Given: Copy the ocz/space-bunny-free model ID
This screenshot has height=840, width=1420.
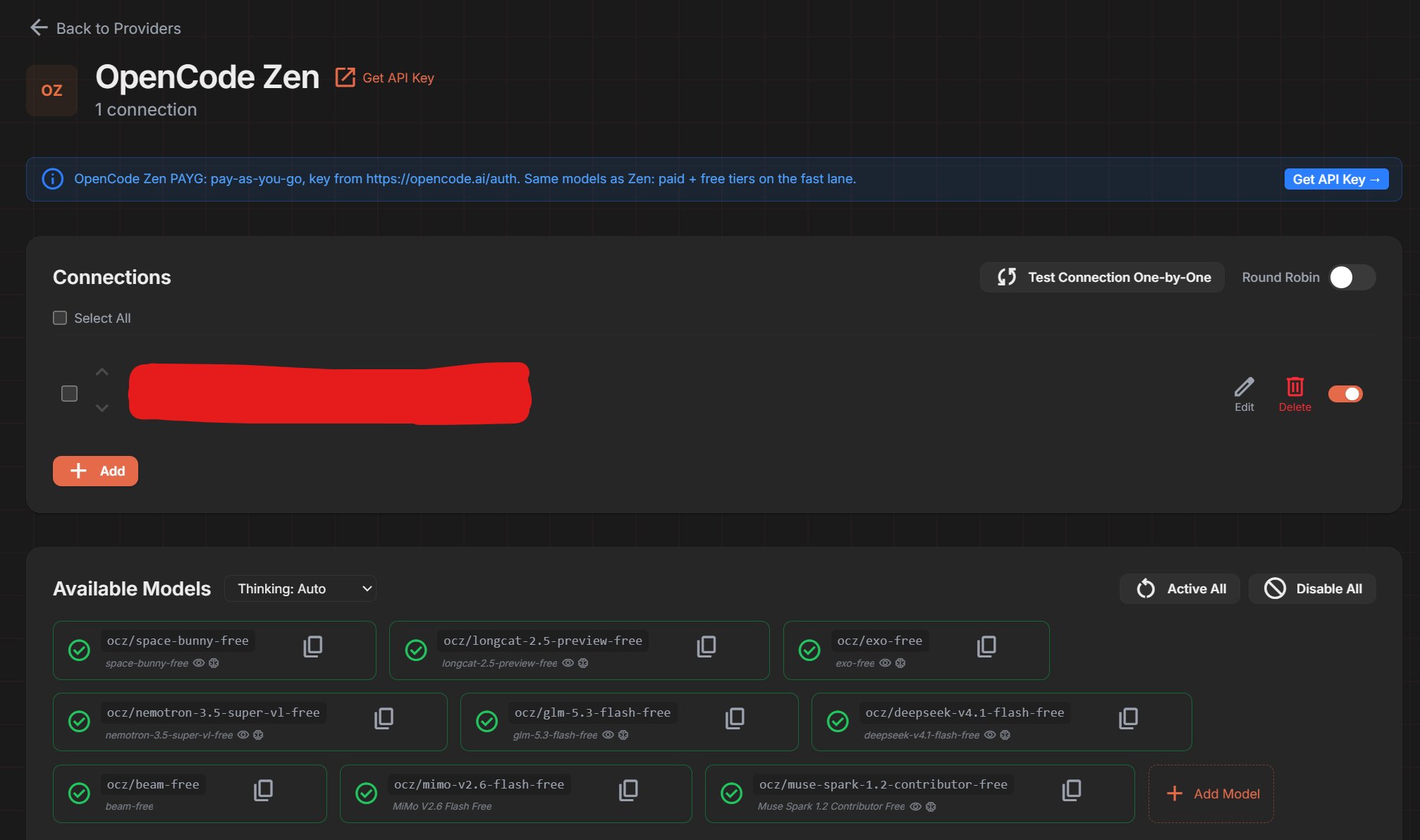Looking at the screenshot, I should [x=313, y=646].
